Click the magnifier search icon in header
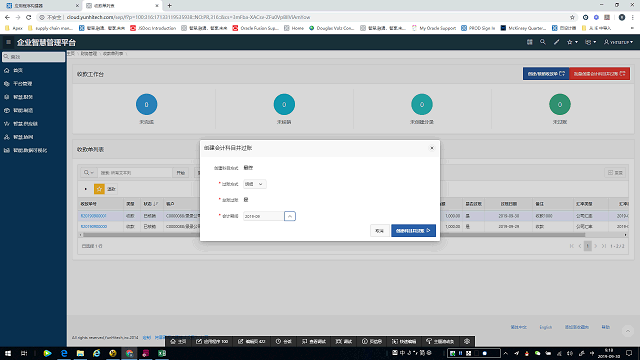The image size is (640, 360). point(542,42)
